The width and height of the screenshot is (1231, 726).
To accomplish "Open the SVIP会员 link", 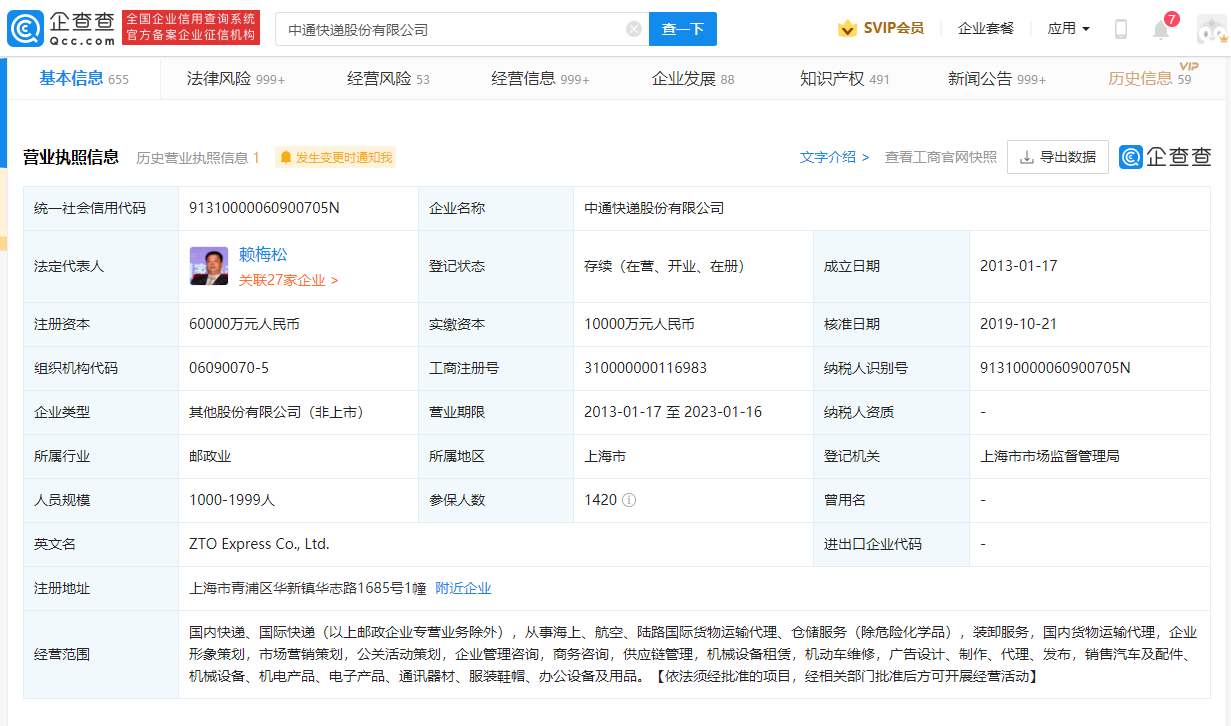I will [894, 28].
